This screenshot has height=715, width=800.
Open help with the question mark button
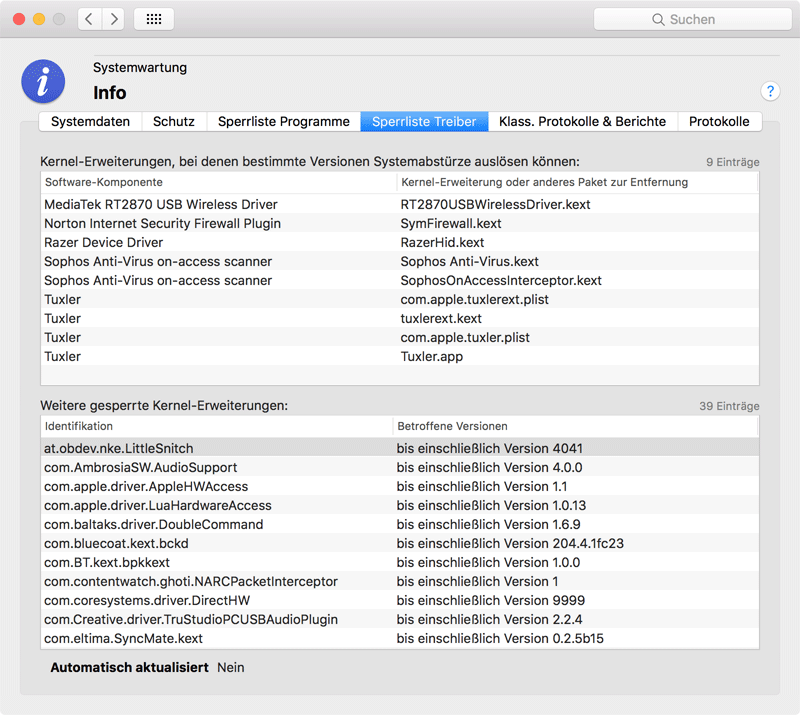[x=770, y=91]
